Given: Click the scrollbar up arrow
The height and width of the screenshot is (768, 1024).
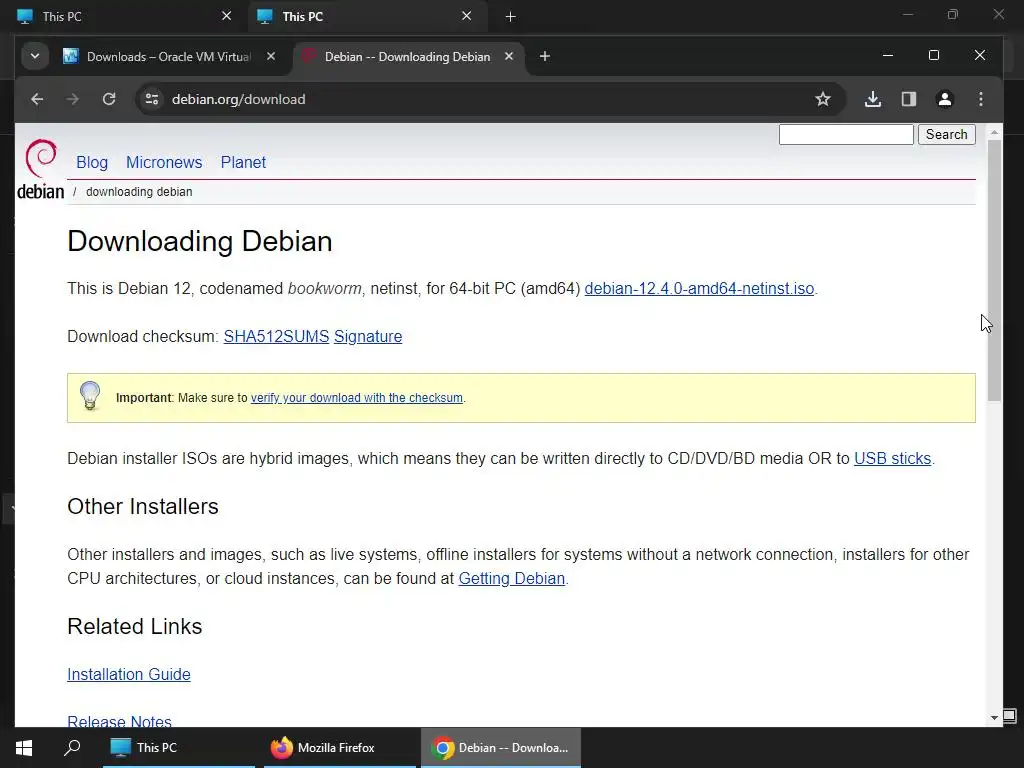Looking at the screenshot, I should [x=994, y=133].
